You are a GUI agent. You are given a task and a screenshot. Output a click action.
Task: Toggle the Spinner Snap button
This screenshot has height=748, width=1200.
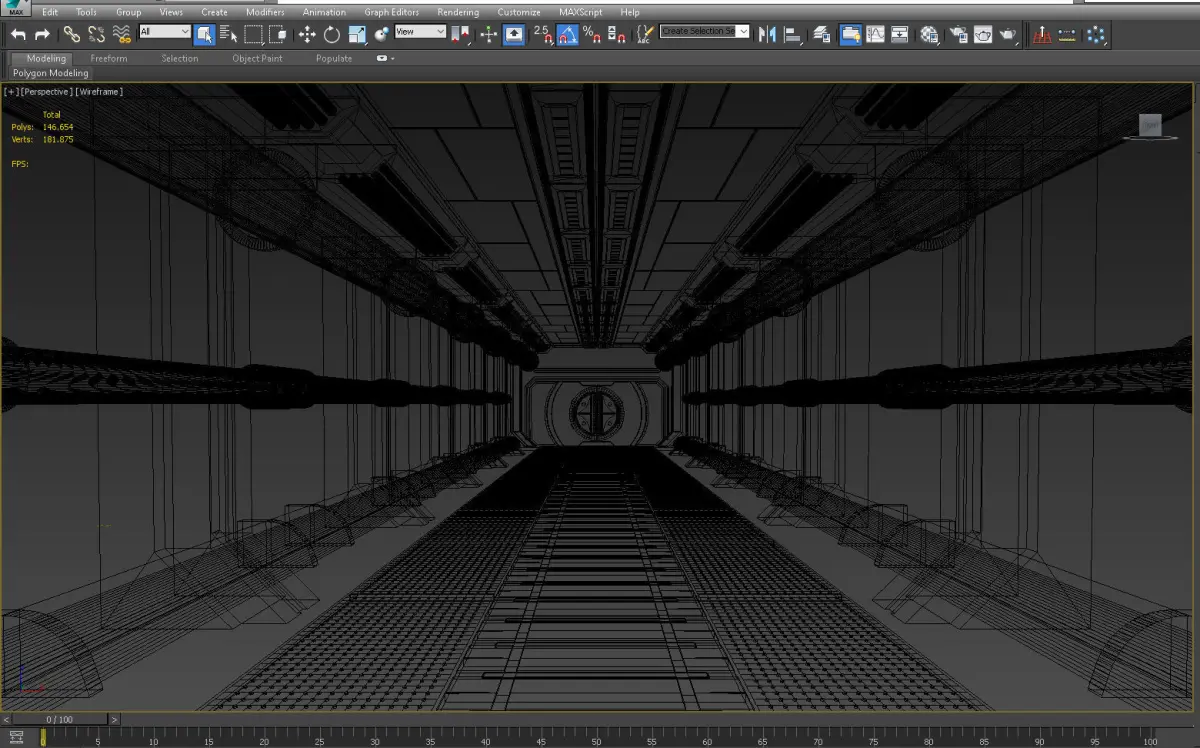(616, 34)
